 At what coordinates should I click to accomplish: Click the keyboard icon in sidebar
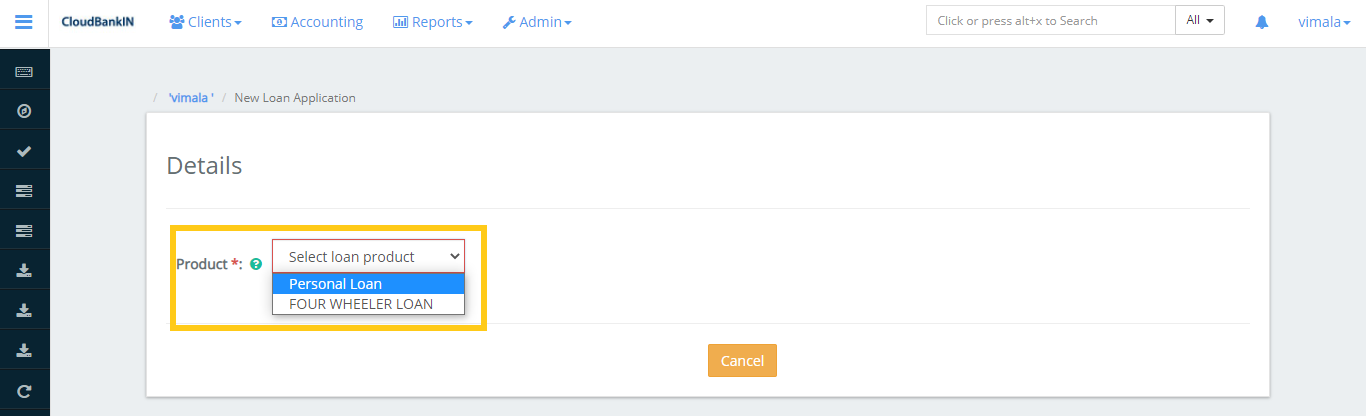24,72
